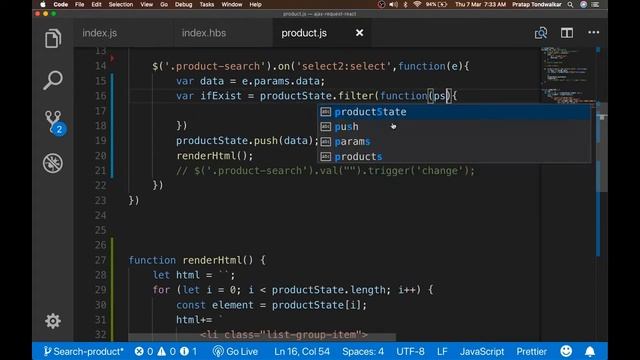640x360 pixels.
Task: Click the feedback smiley icon
Action: pos(566,351)
